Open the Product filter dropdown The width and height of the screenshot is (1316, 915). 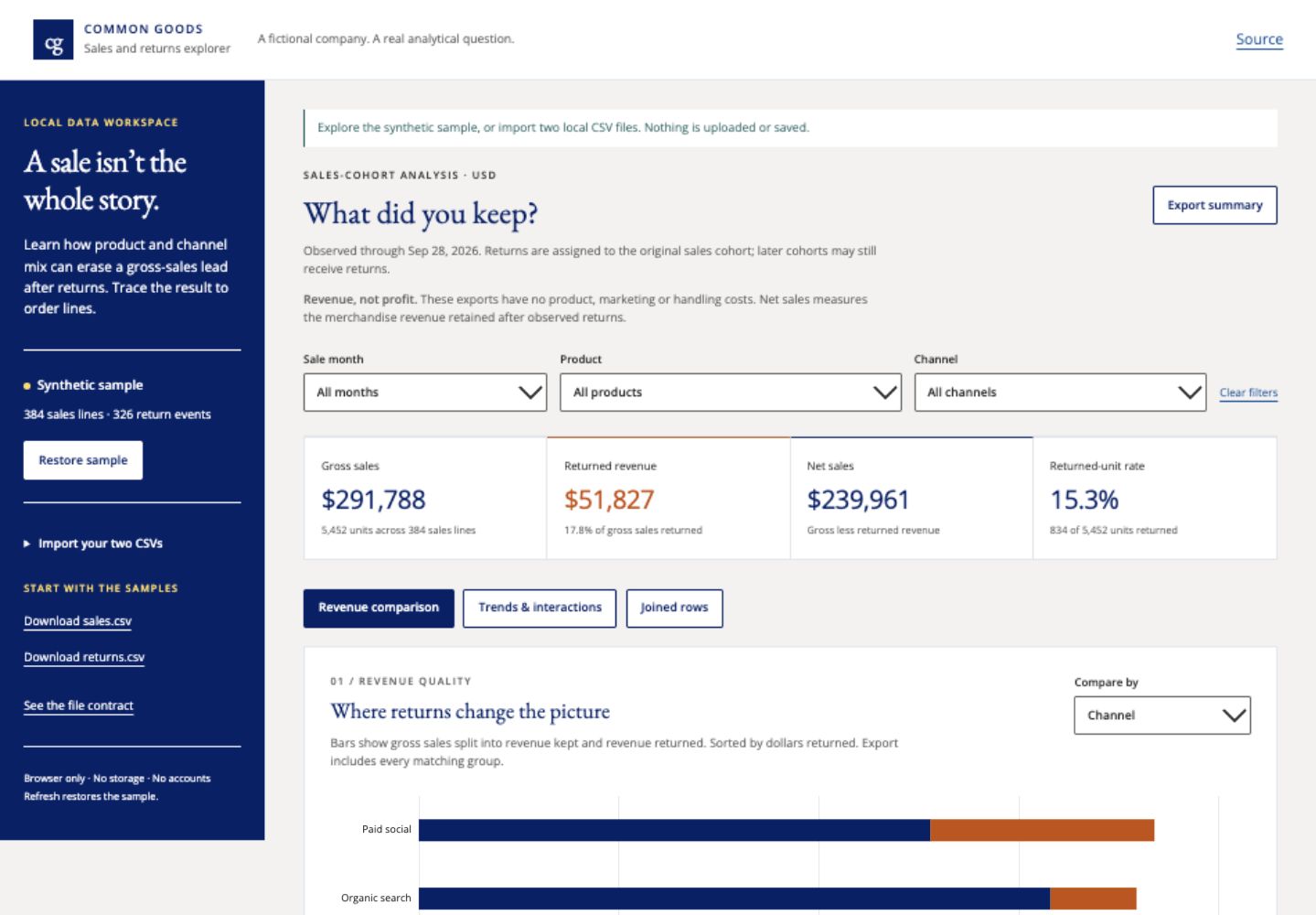click(x=731, y=392)
